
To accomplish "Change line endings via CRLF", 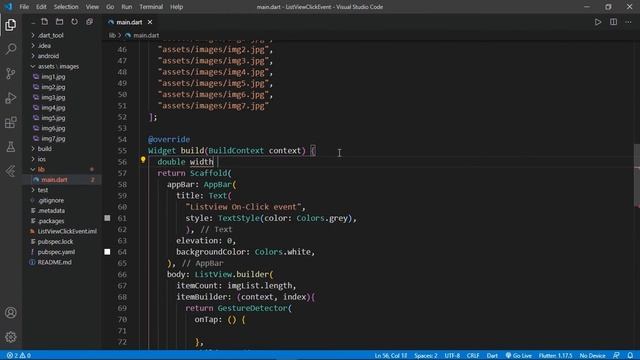I will tap(473, 356).
